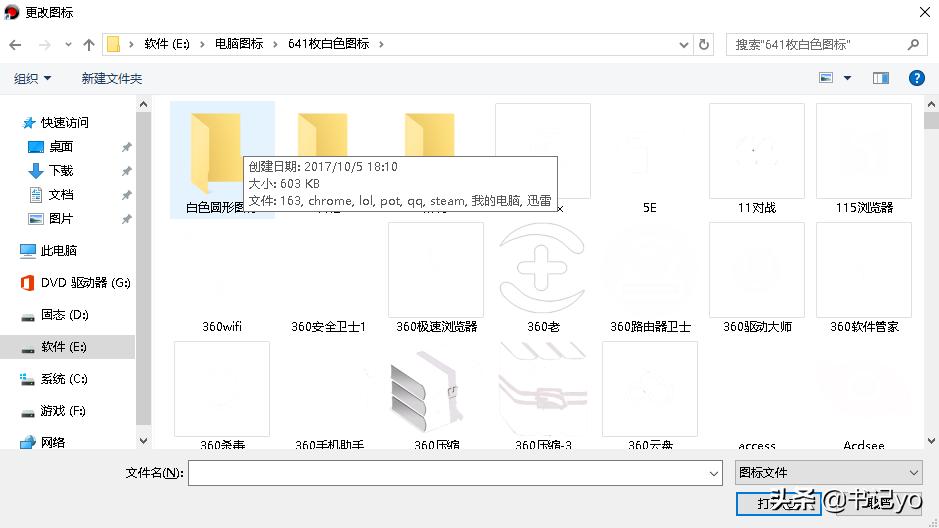Select the 11对战 icon file
The width and height of the screenshot is (939, 528).
[x=757, y=160]
